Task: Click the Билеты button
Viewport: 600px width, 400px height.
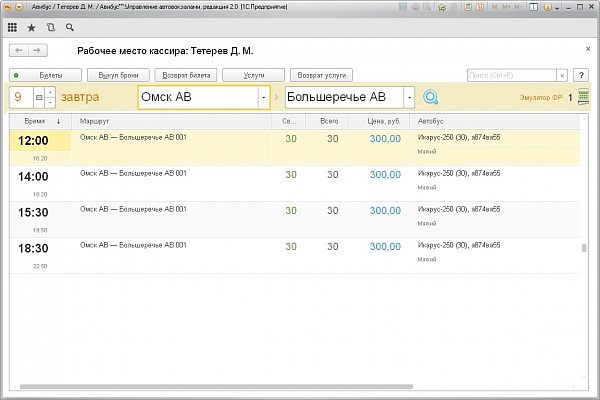Action: pyautogui.click(x=43, y=75)
